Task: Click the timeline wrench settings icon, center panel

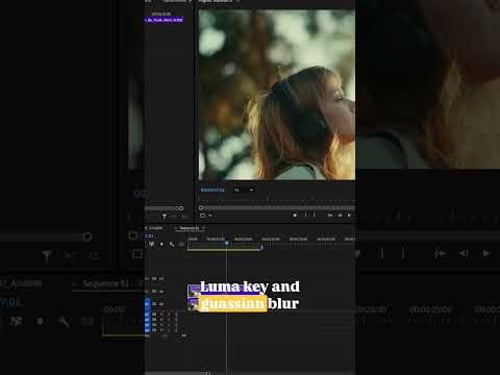Action: click(172, 244)
